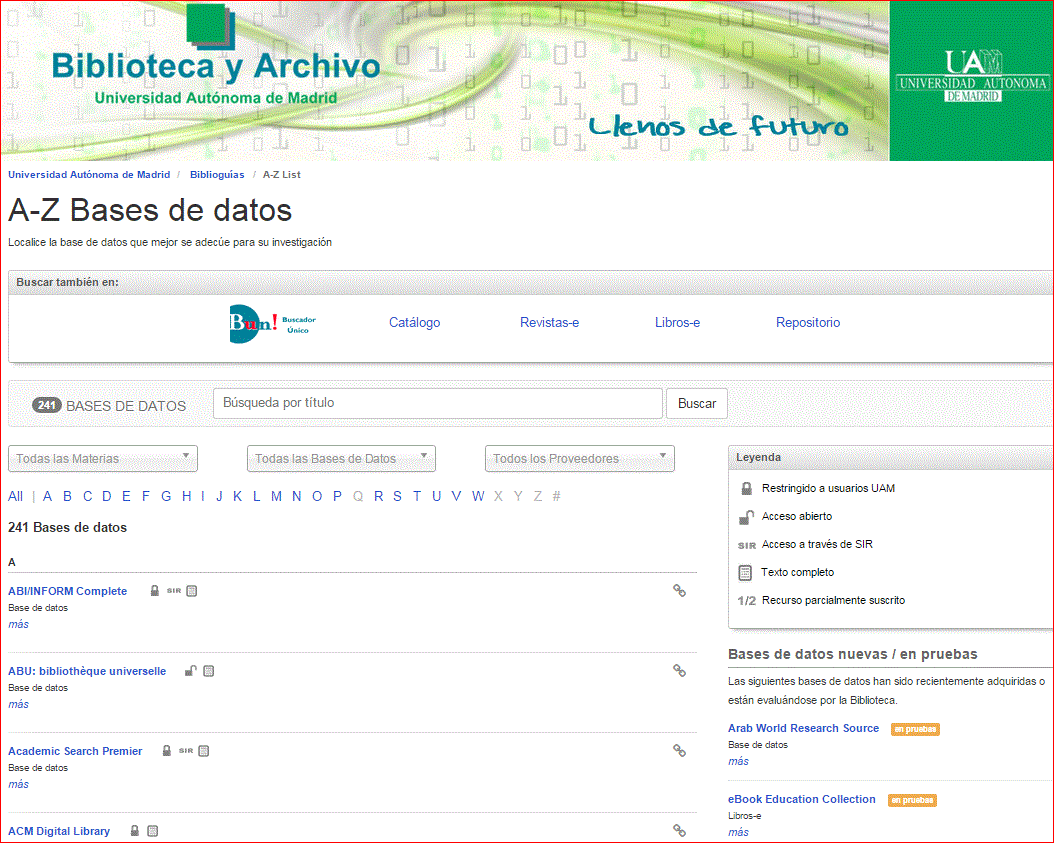Select the Revistas-e search option
The width and height of the screenshot is (1054, 843).
(549, 323)
